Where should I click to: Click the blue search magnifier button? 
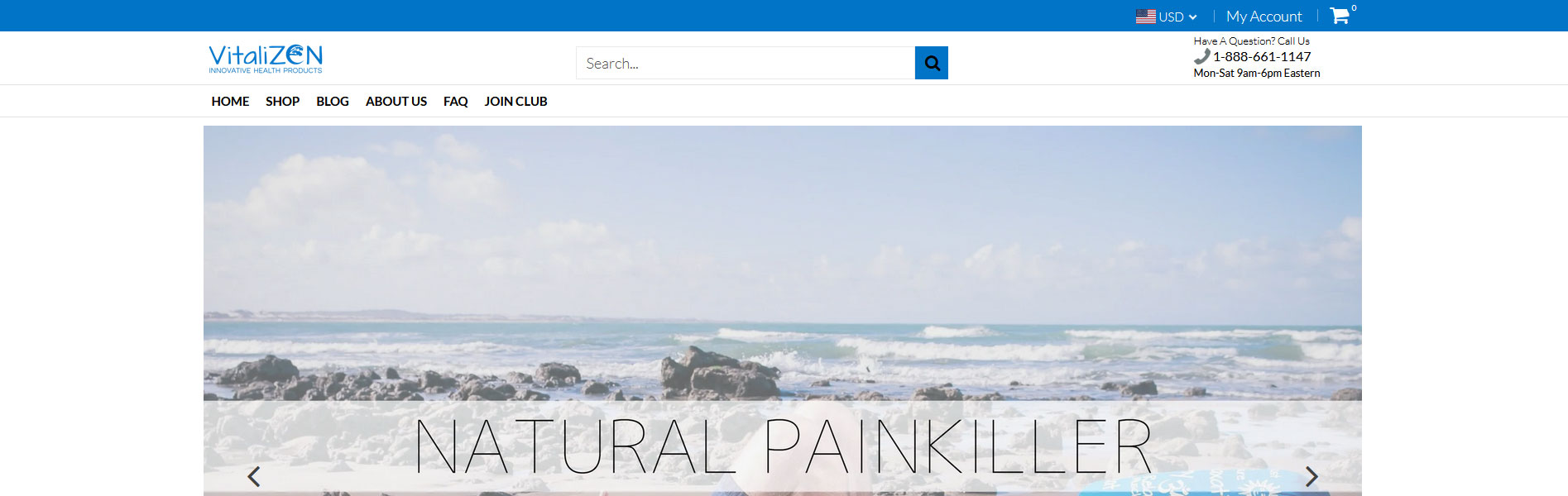[x=931, y=63]
